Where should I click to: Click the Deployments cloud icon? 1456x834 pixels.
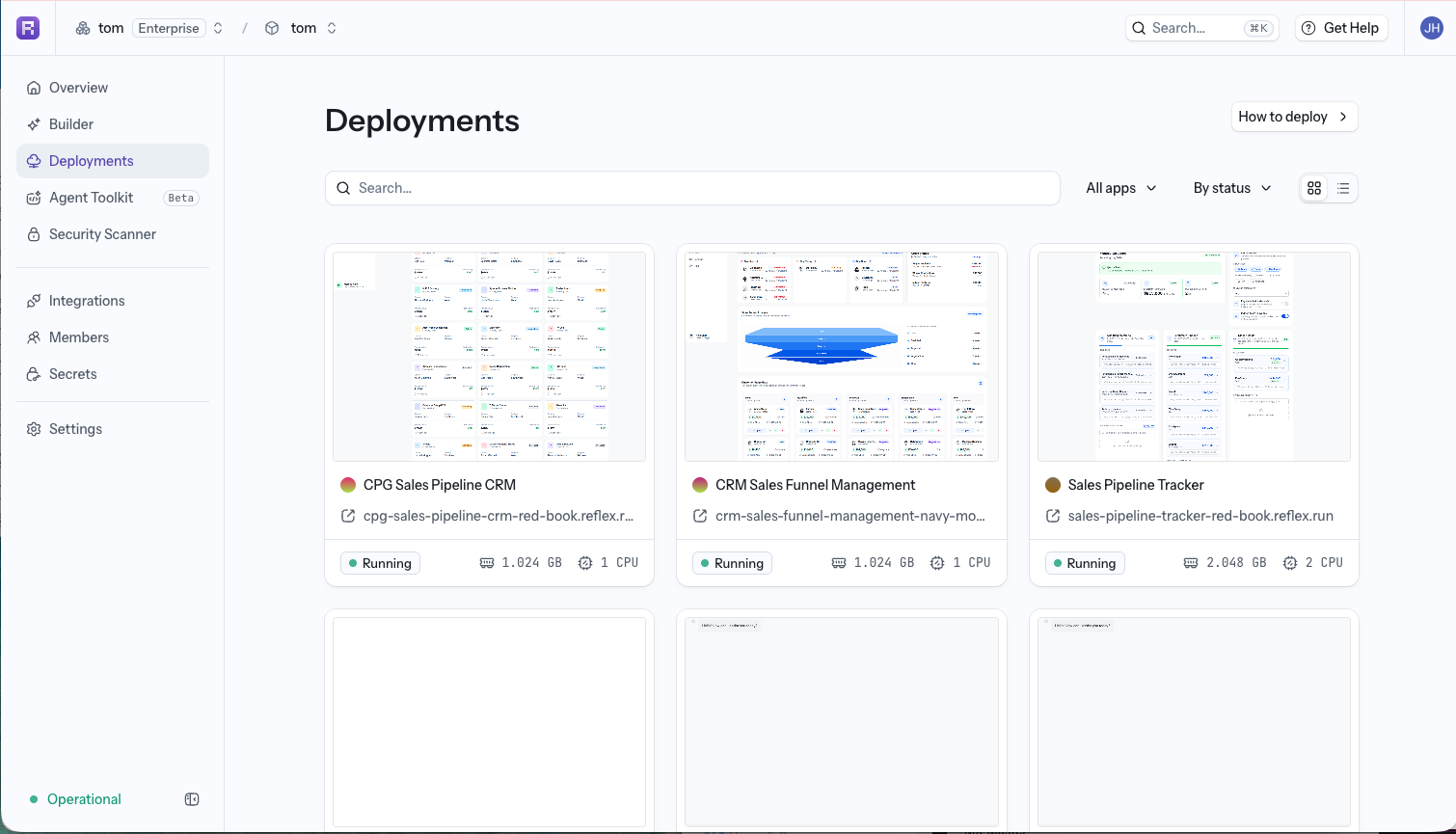(34, 161)
